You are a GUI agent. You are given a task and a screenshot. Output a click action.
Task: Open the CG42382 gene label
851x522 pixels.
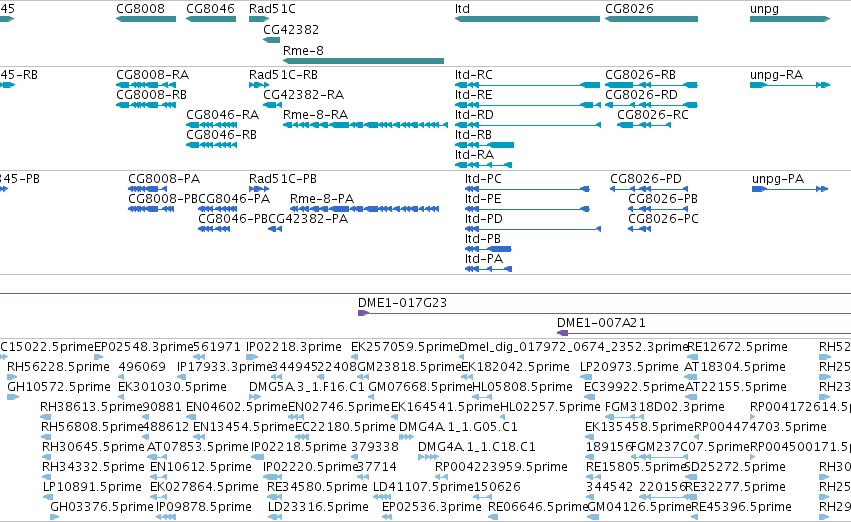[291, 29]
